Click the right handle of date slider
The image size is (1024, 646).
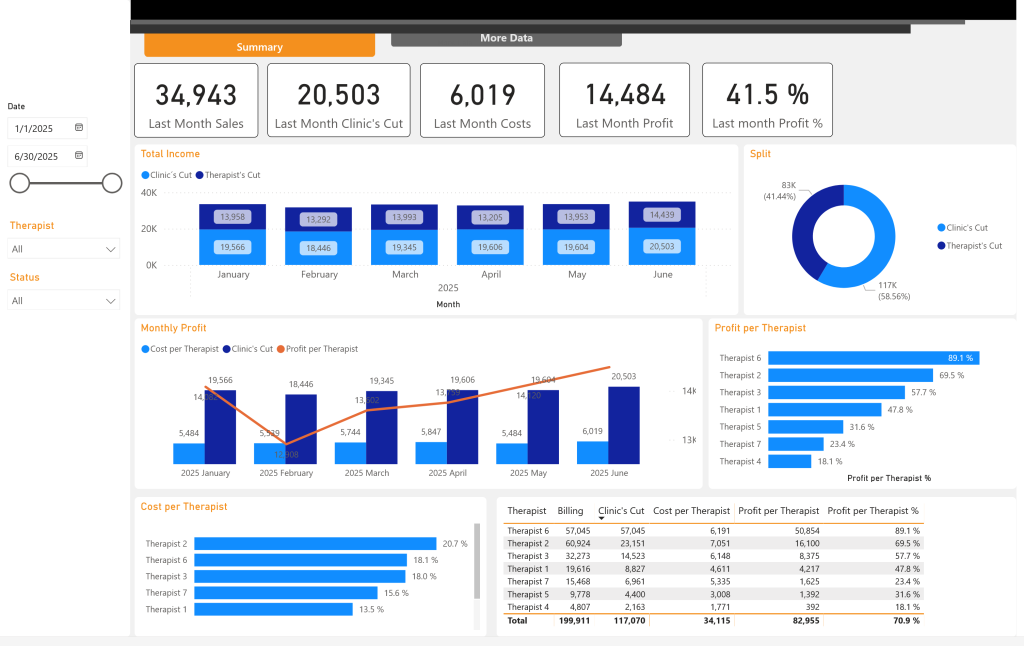tap(112, 183)
